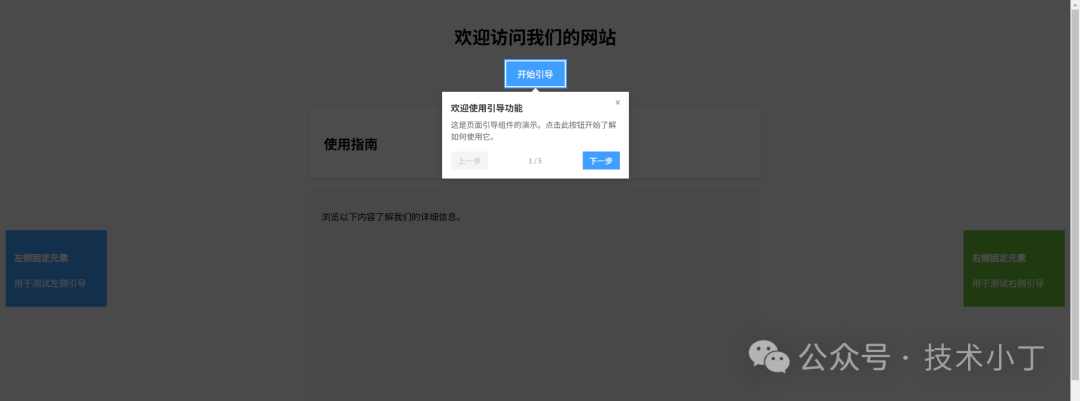Screen dimensions: 1080x401
Task: Click the 右侧固定元素 label
Action: click(999, 258)
